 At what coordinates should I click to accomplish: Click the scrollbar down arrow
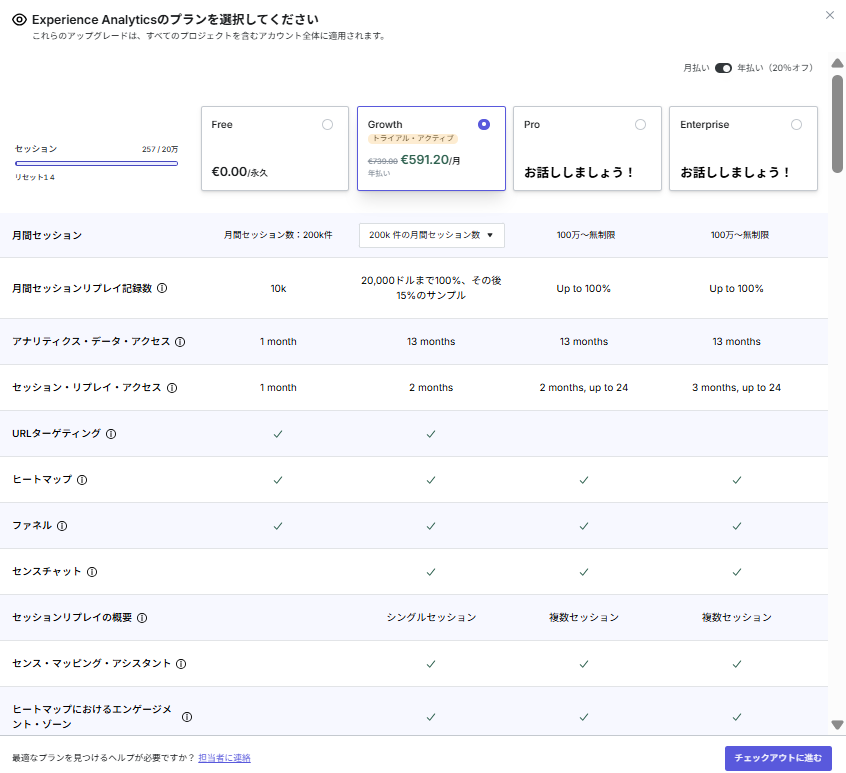click(837, 724)
